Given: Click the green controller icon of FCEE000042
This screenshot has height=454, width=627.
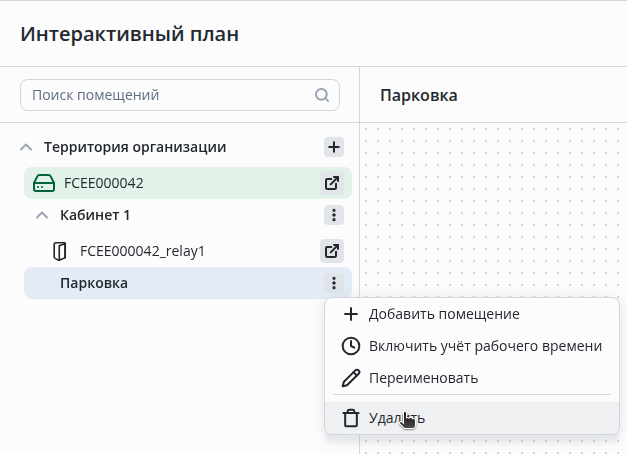Looking at the screenshot, I should coord(44,183).
